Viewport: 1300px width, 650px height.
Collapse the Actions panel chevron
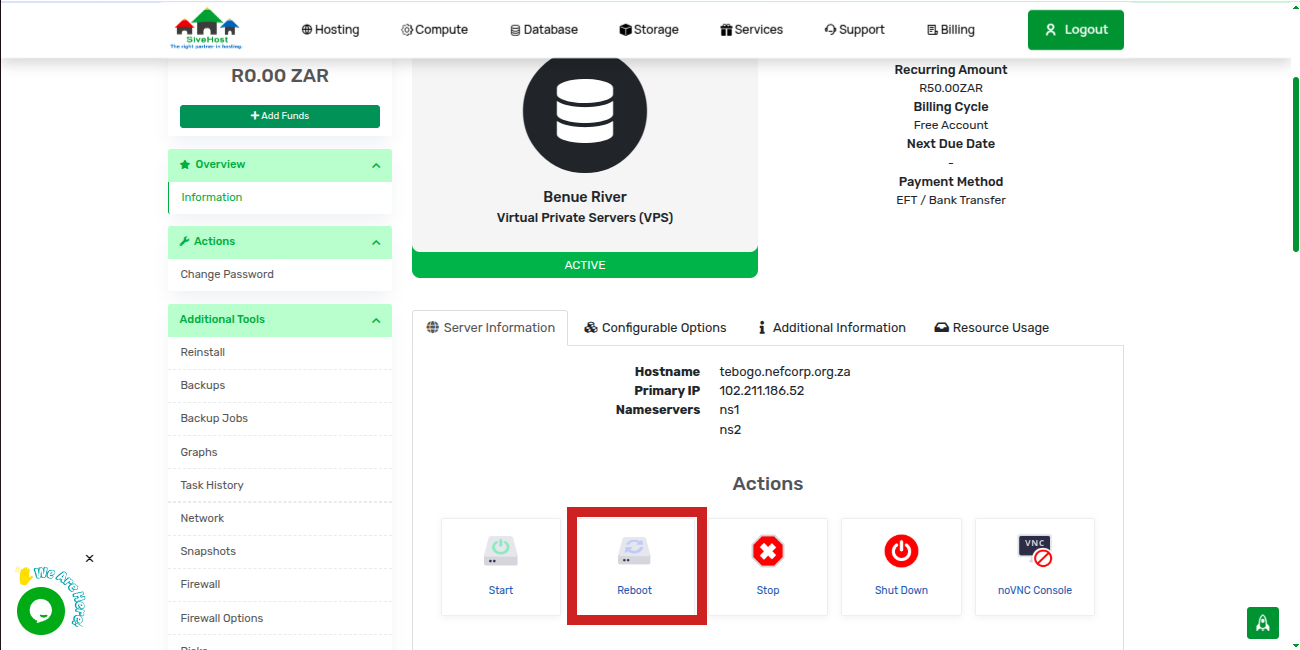tap(376, 243)
